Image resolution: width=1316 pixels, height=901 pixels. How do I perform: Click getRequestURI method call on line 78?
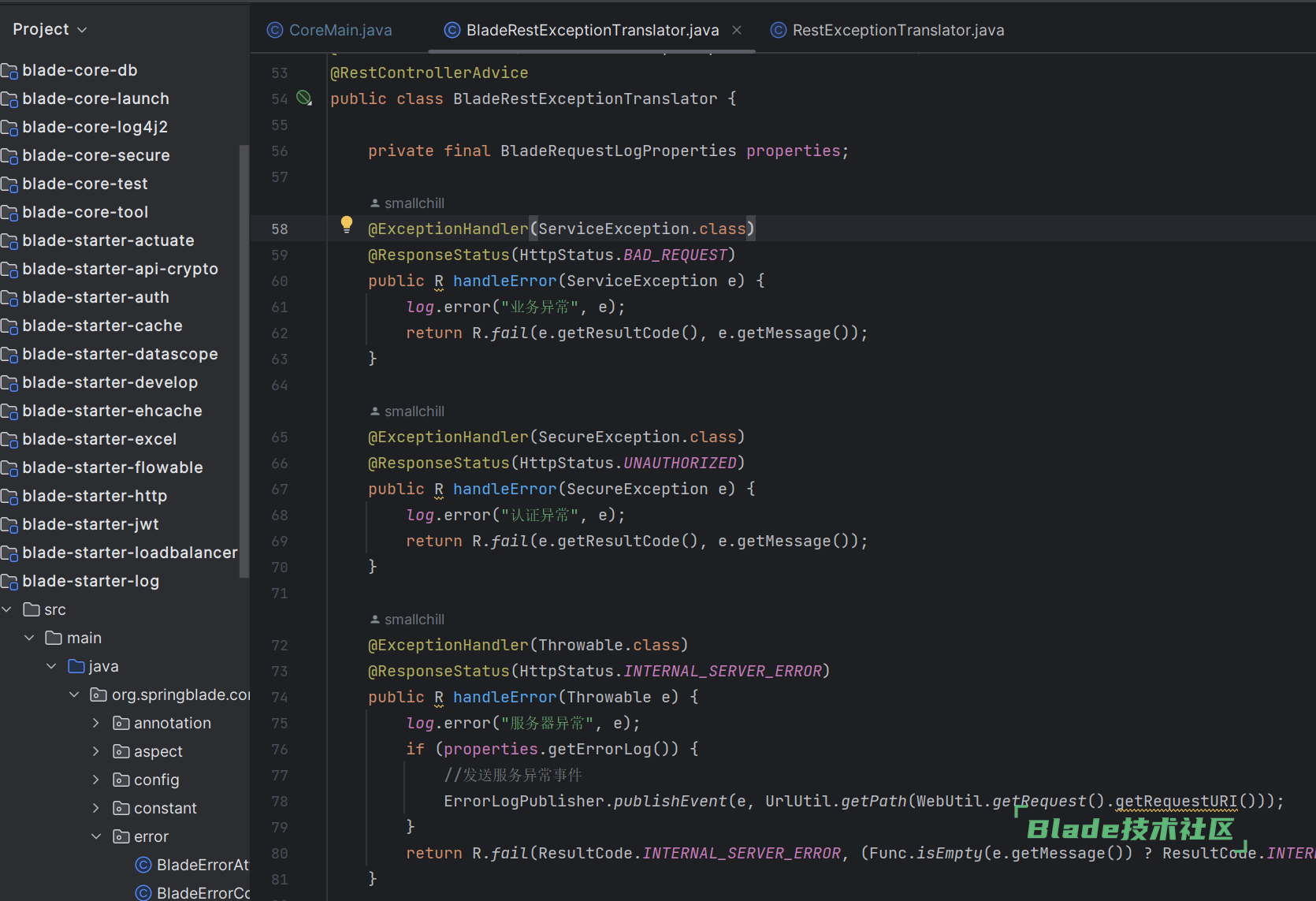1176,801
